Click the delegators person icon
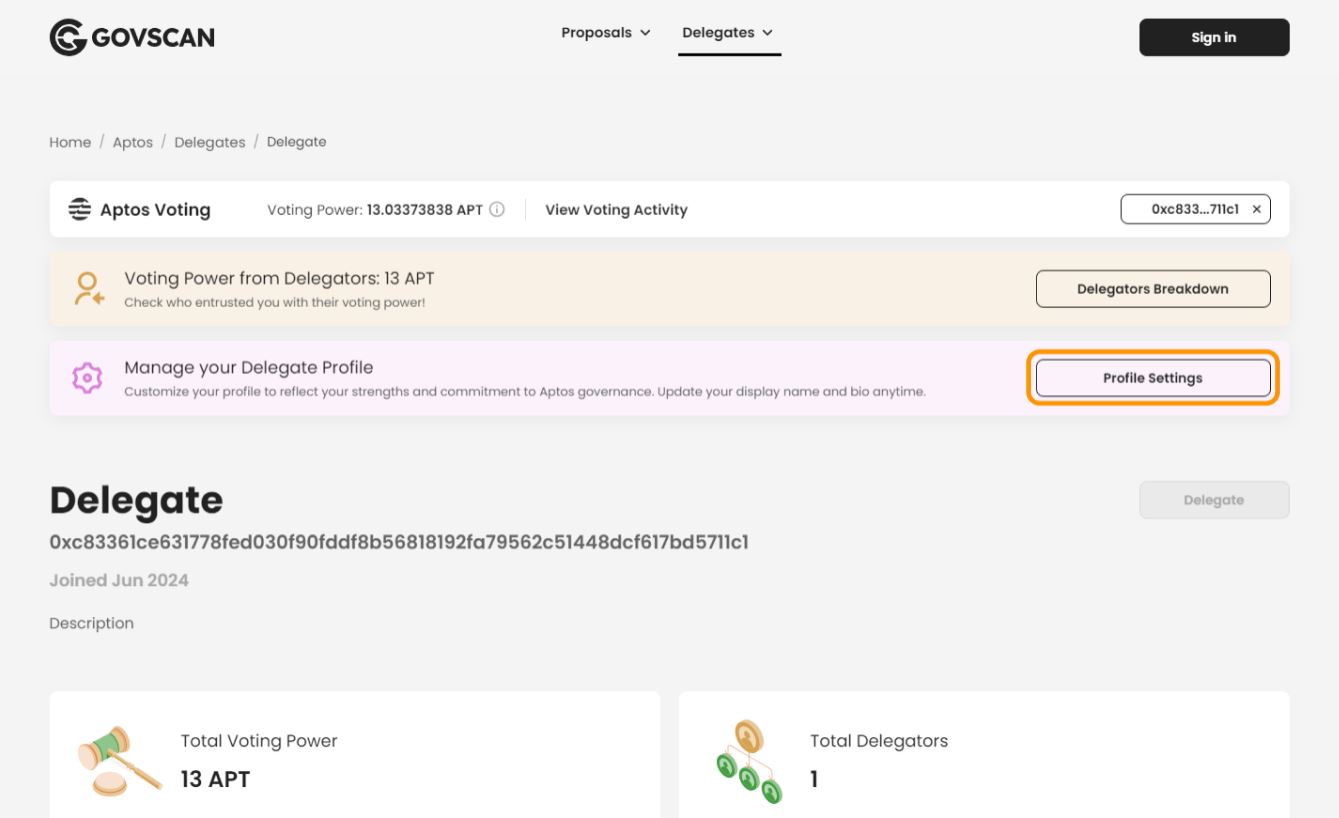The image size is (1339, 818). (x=88, y=289)
